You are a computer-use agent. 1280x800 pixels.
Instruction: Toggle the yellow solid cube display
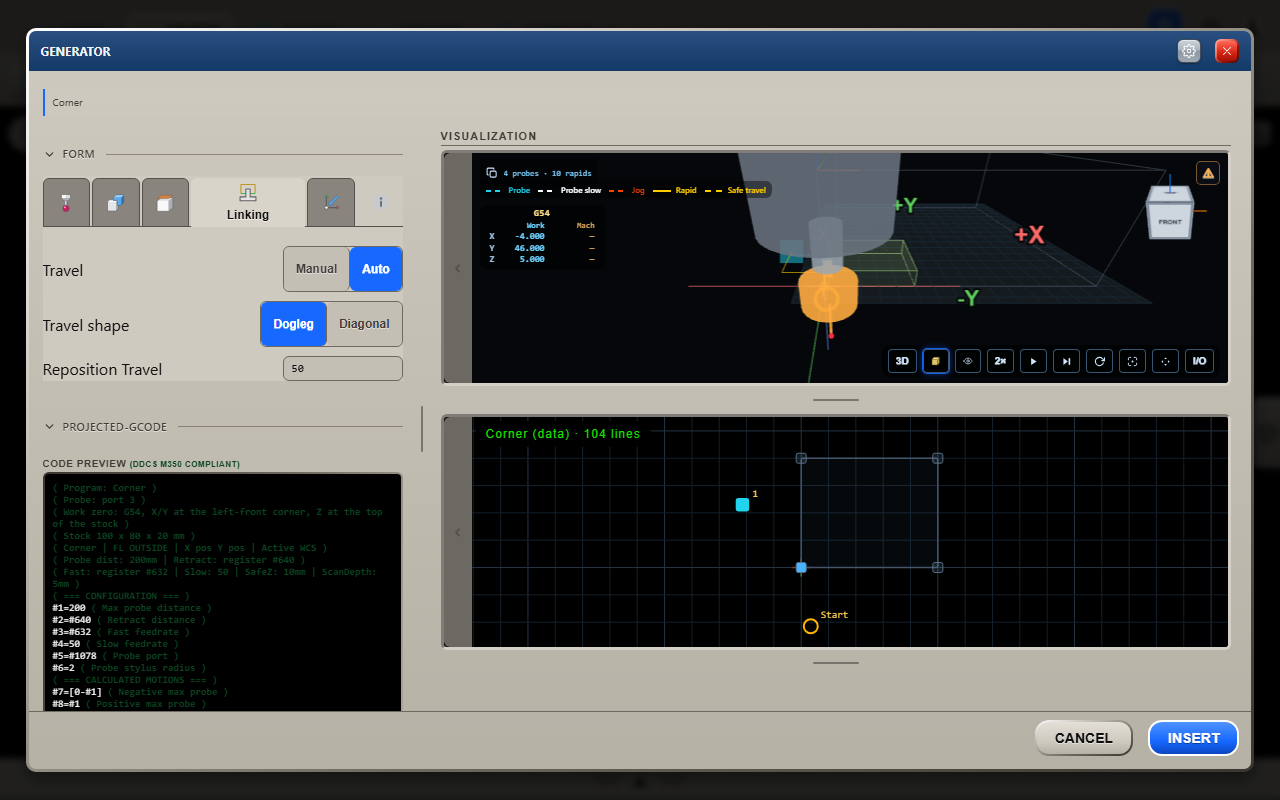pyautogui.click(x=935, y=361)
